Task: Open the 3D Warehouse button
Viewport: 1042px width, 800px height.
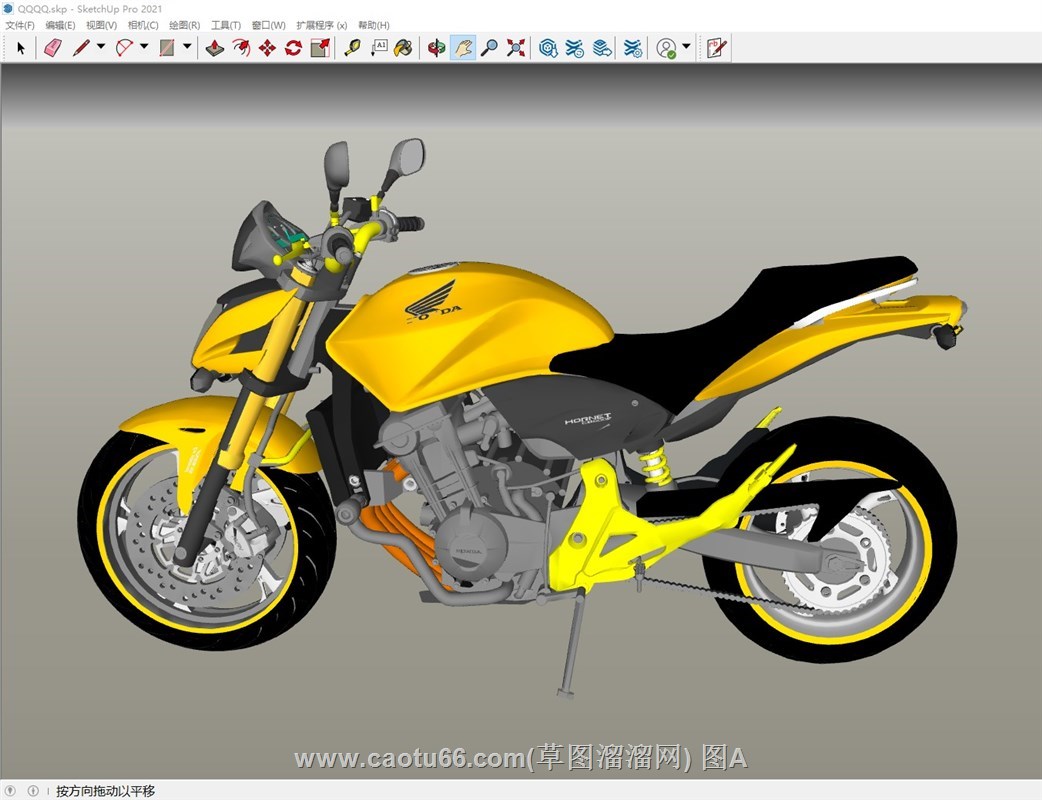Action: [548, 47]
